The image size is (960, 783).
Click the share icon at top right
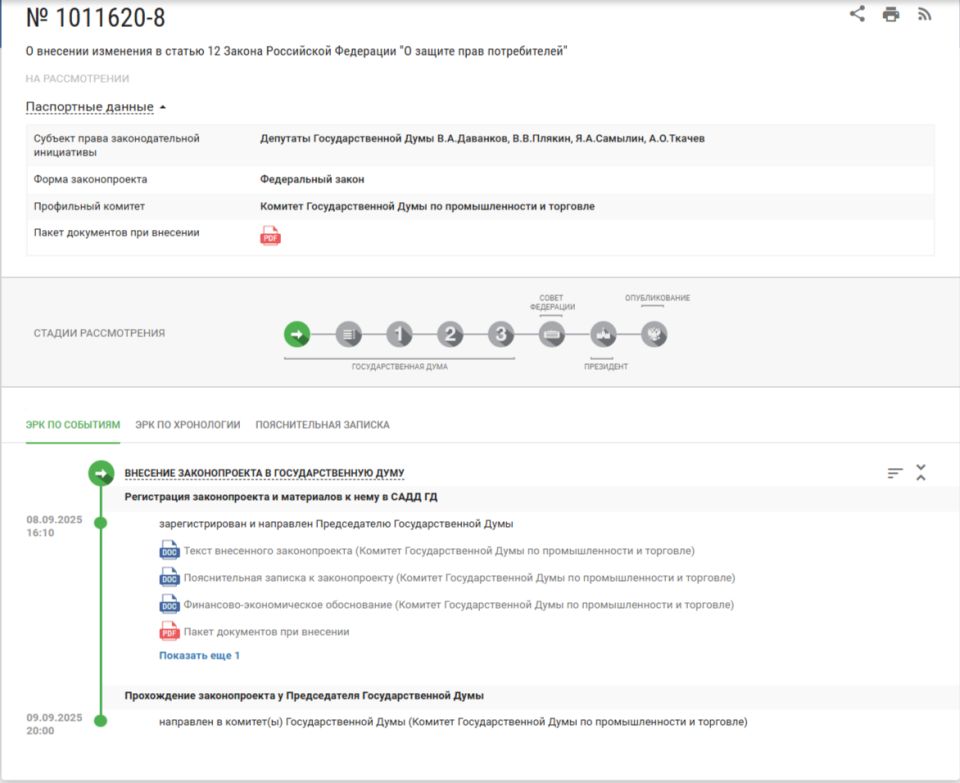point(857,14)
